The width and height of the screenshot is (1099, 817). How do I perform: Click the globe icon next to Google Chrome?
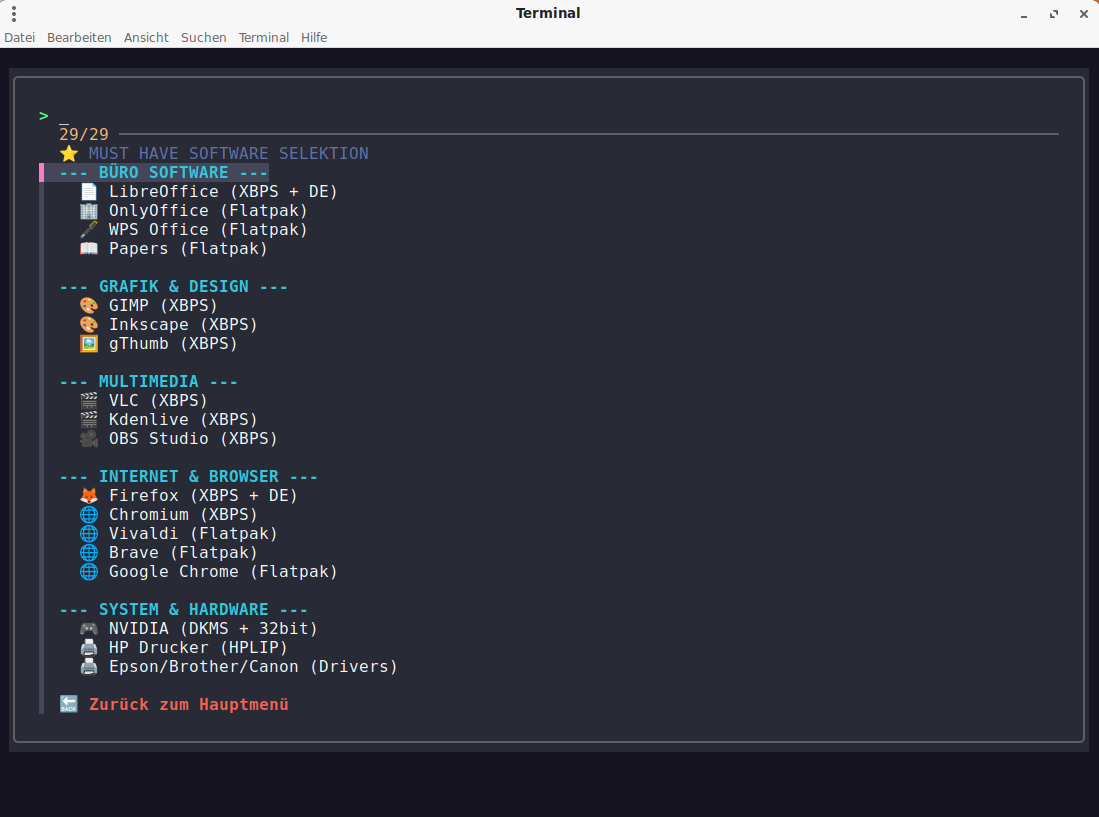[x=89, y=571]
